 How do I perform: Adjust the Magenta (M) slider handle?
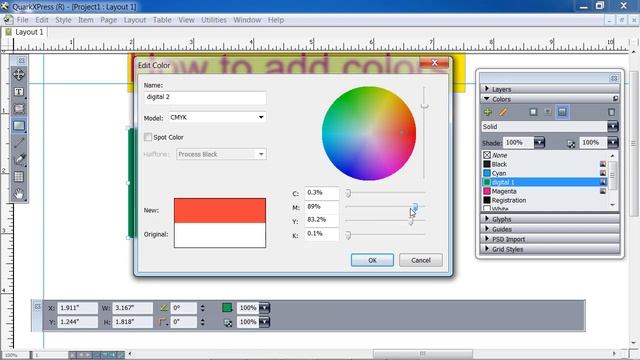(x=415, y=207)
